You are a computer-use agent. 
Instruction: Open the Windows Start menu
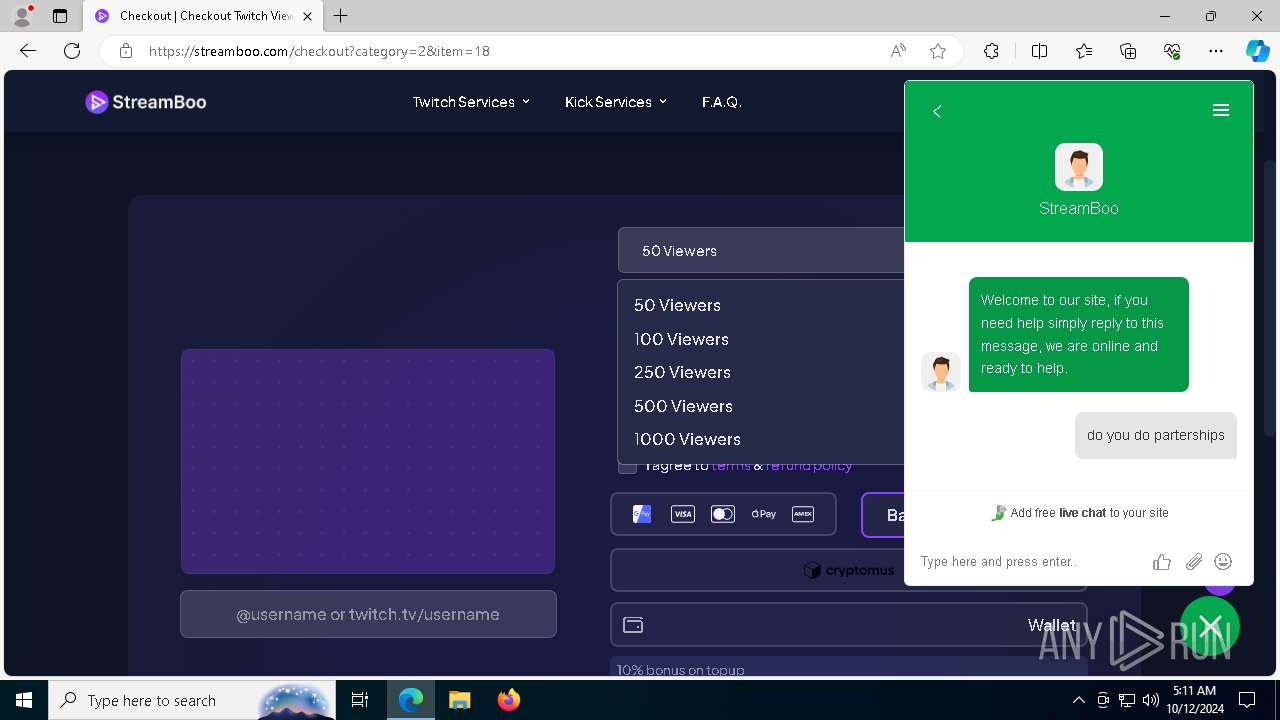pyautogui.click(x=24, y=700)
